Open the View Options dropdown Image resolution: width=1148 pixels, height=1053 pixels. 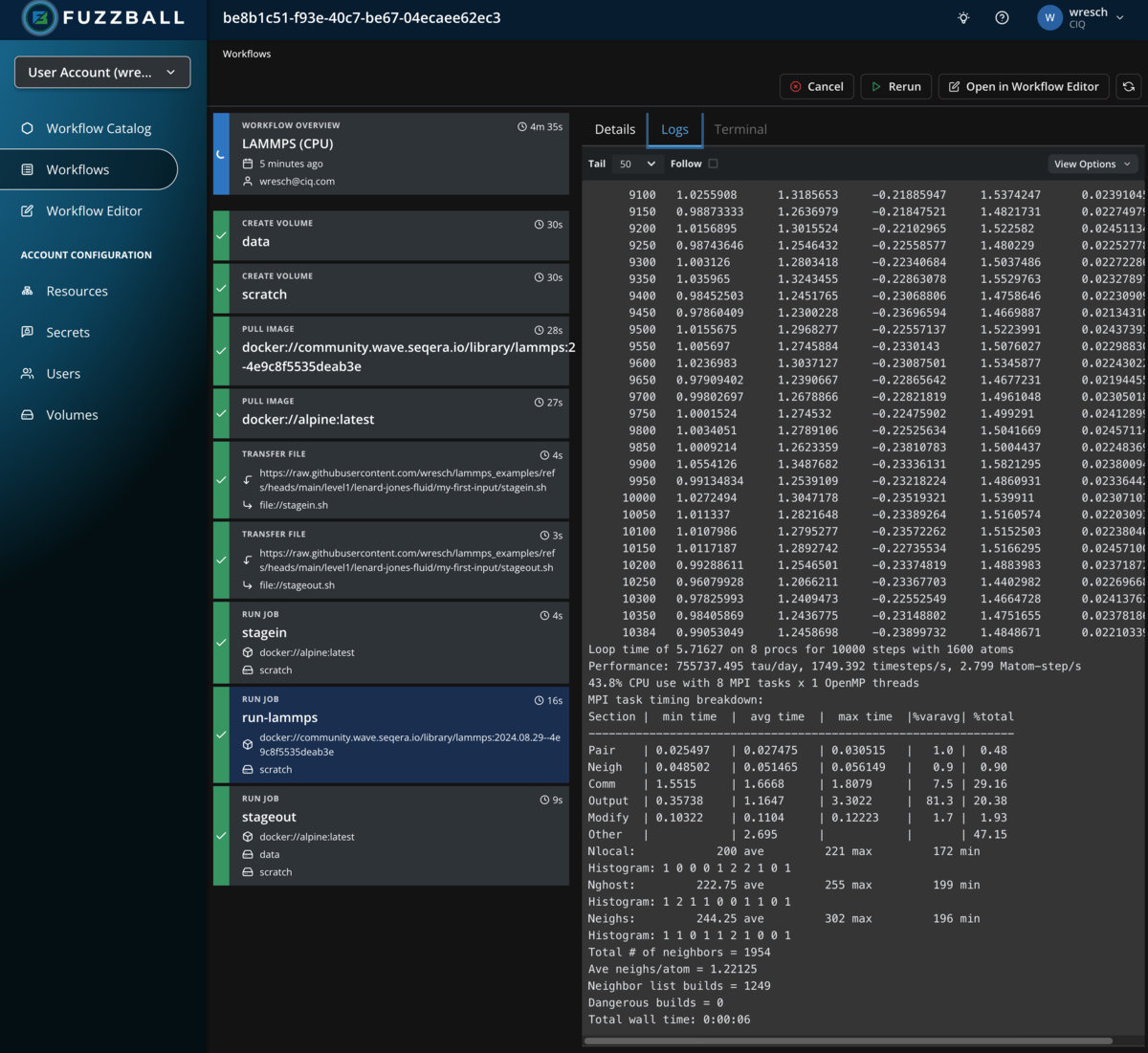click(x=1092, y=164)
